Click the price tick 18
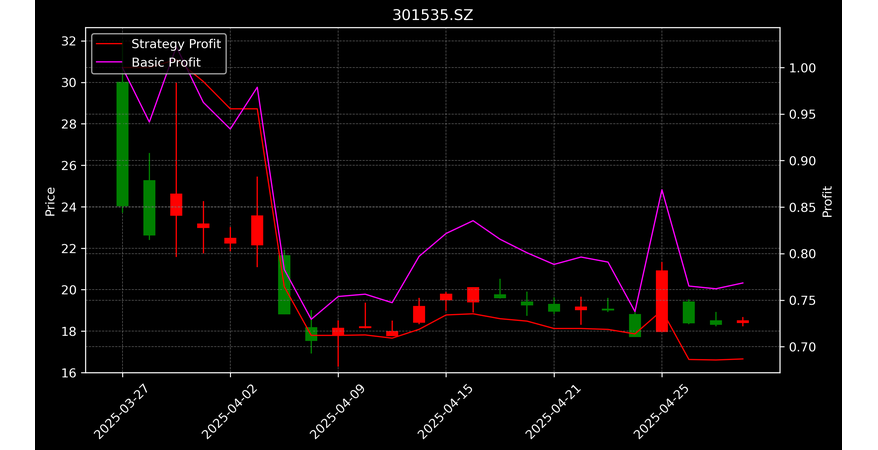The height and width of the screenshot is (450, 878). point(70,331)
